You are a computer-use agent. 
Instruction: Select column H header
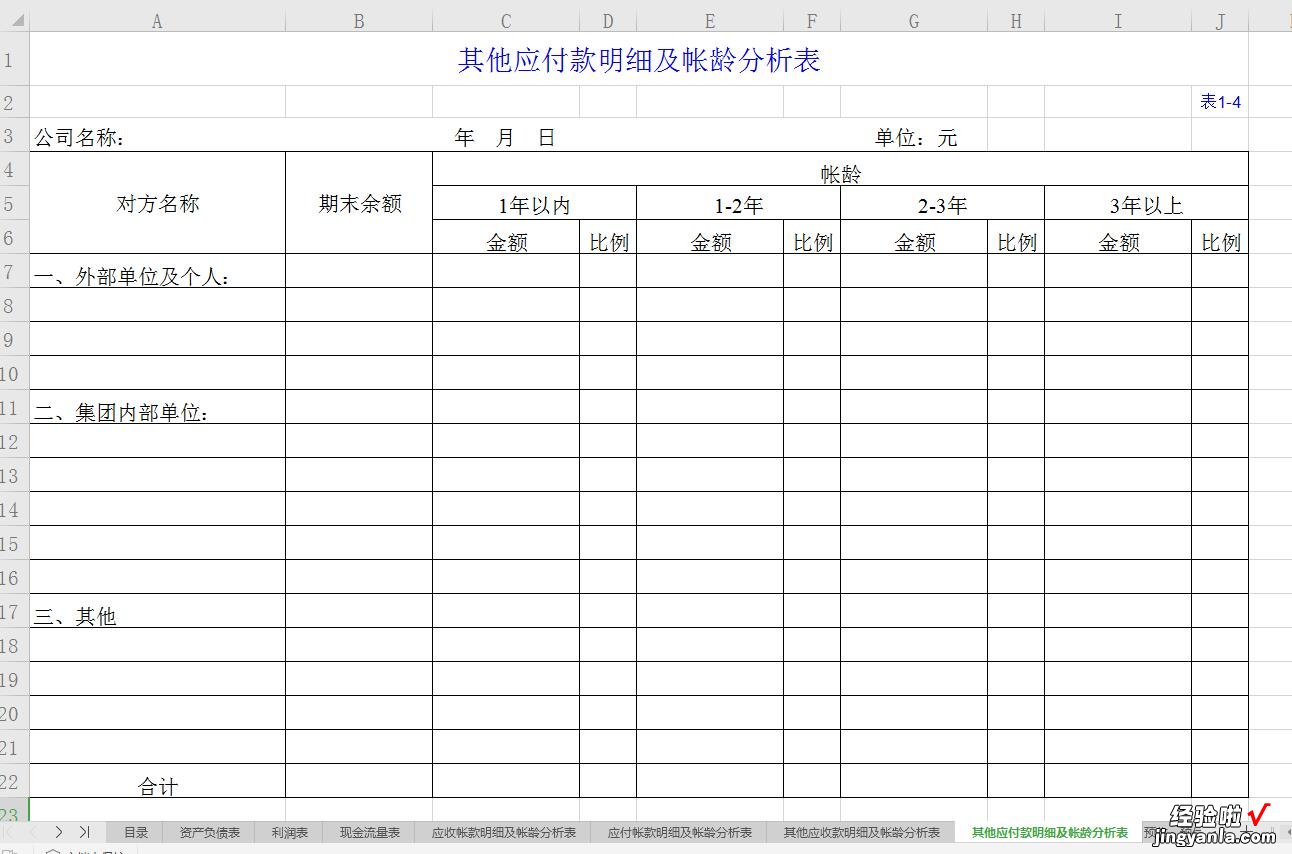click(1016, 21)
